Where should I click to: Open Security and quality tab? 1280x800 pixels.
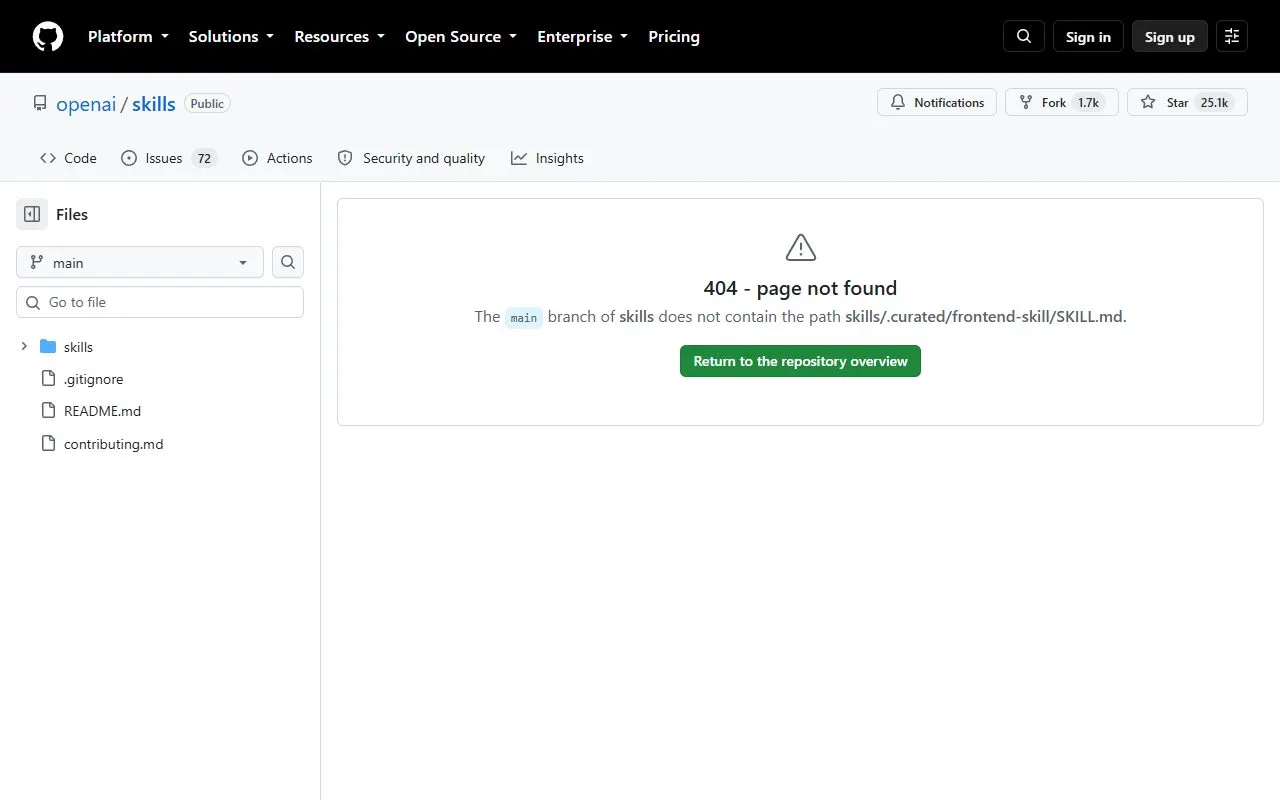pos(411,158)
